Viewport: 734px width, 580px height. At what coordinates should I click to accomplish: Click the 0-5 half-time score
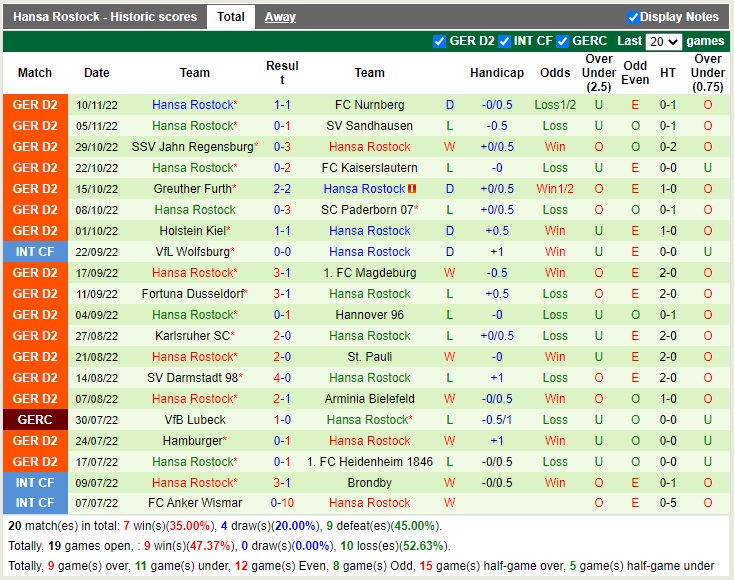coord(668,503)
